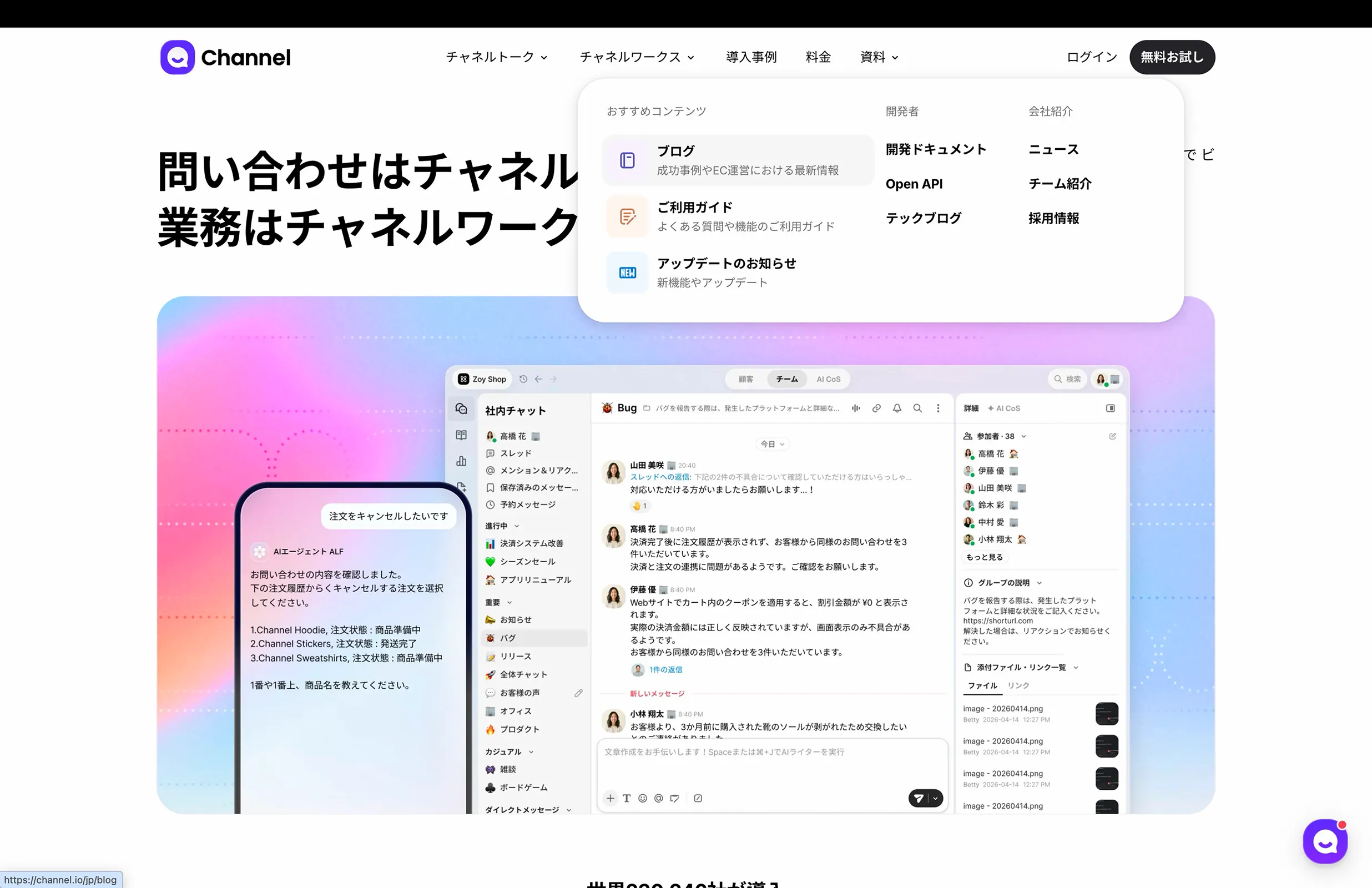Click the ログイン link
Image resolution: width=1372 pixels, height=888 pixels.
[1092, 57]
